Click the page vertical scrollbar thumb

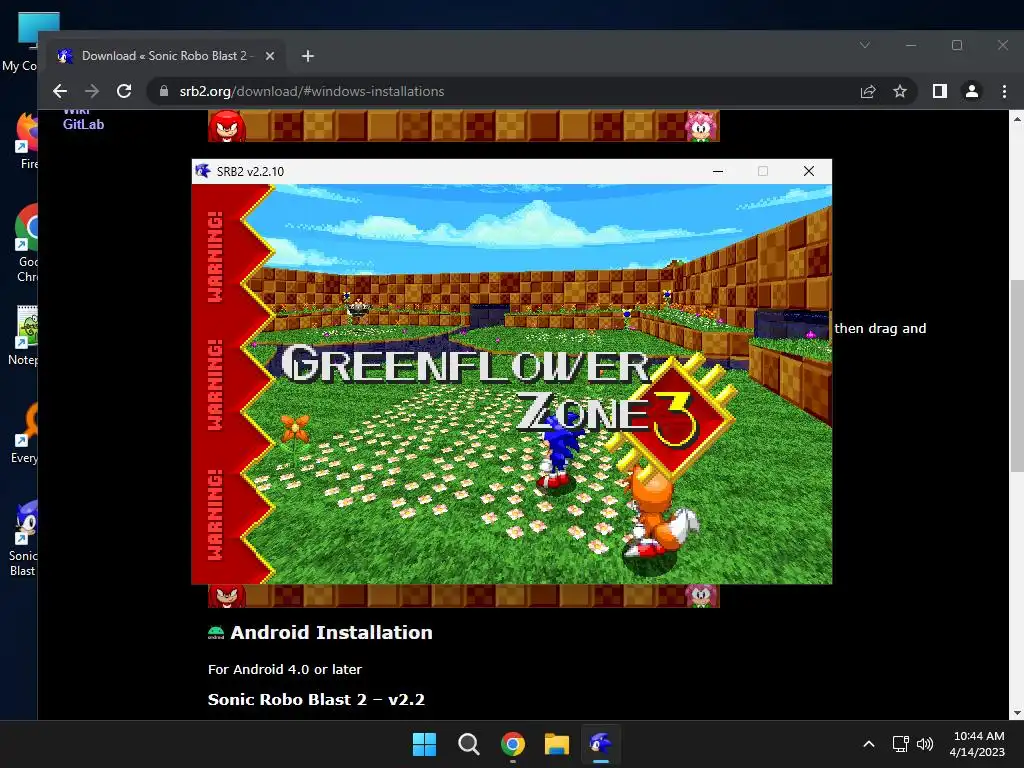click(x=1016, y=376)
